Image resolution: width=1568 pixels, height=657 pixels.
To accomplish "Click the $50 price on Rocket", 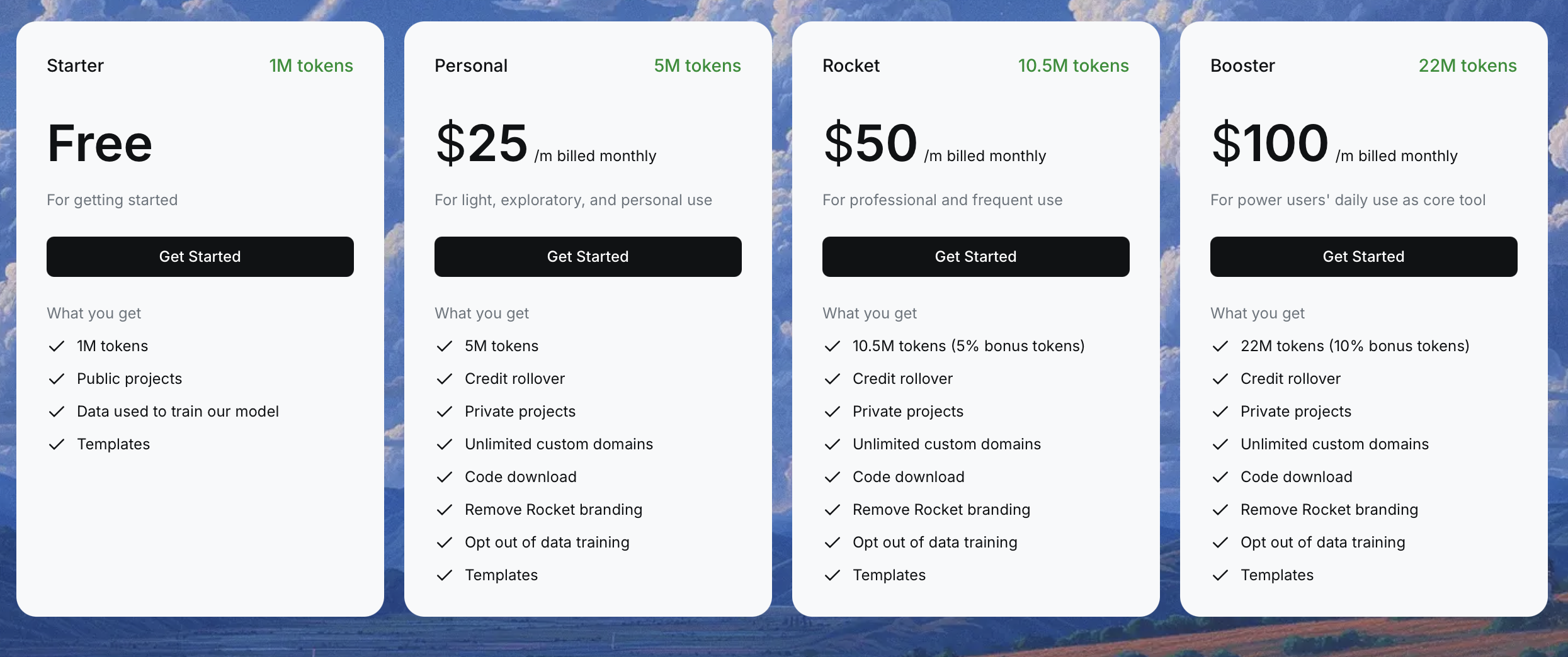I will click(x=870, y=143).
